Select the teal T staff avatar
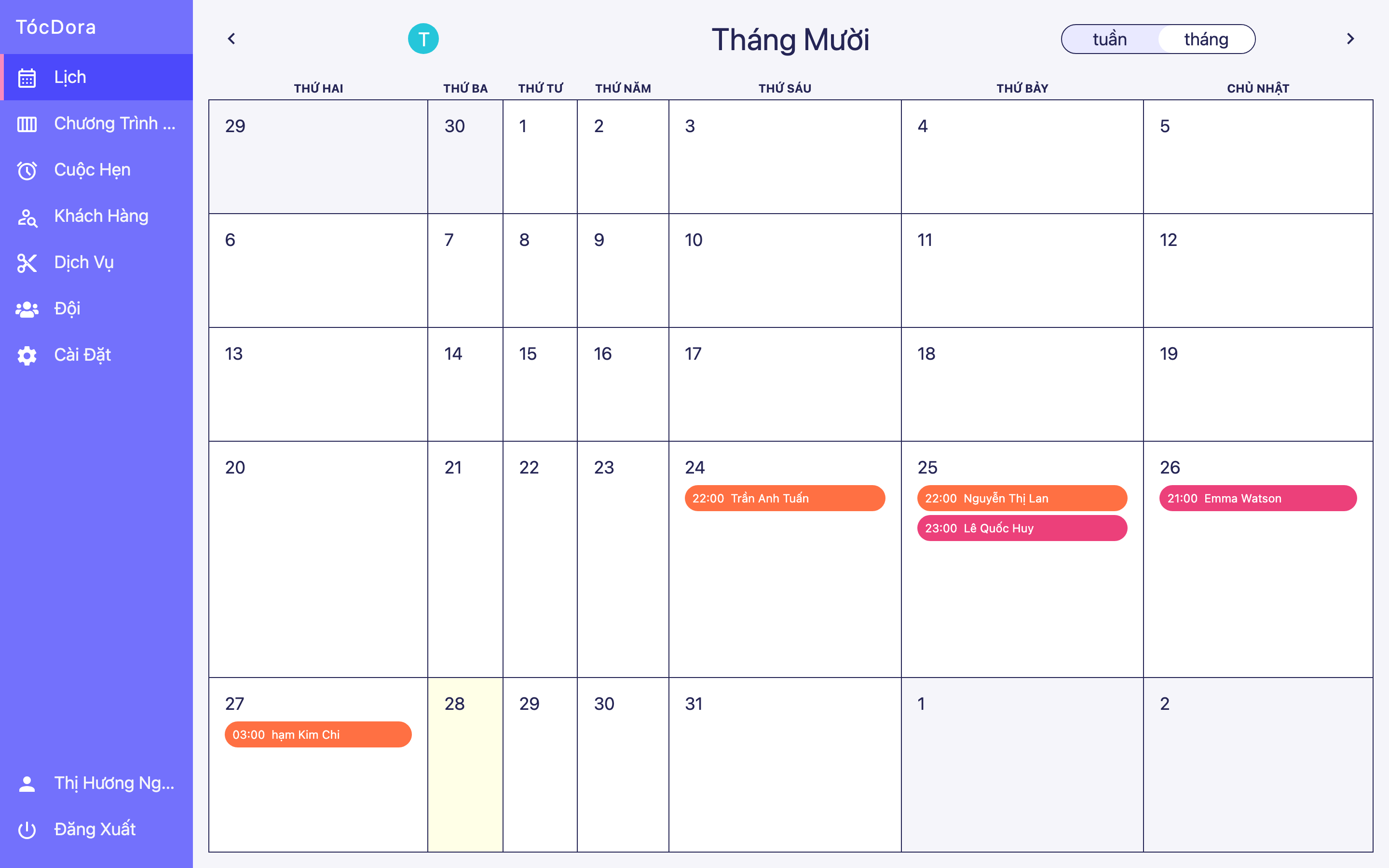Screen dimensions: 1389x868 423,39
